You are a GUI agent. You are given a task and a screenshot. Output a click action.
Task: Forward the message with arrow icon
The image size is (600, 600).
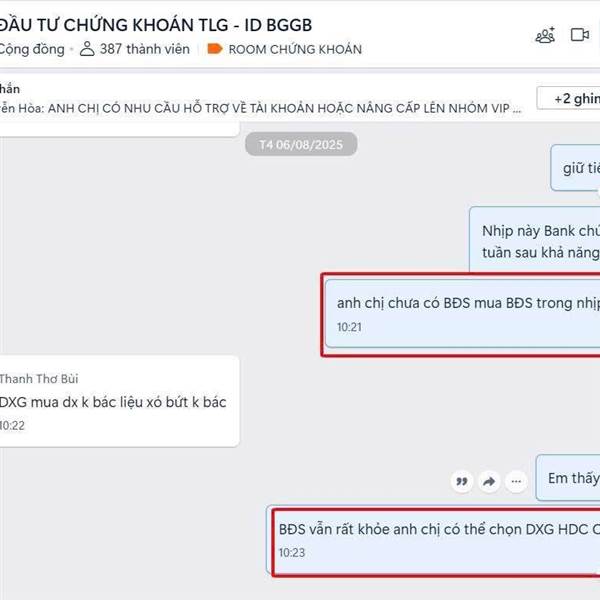[489, 481]
